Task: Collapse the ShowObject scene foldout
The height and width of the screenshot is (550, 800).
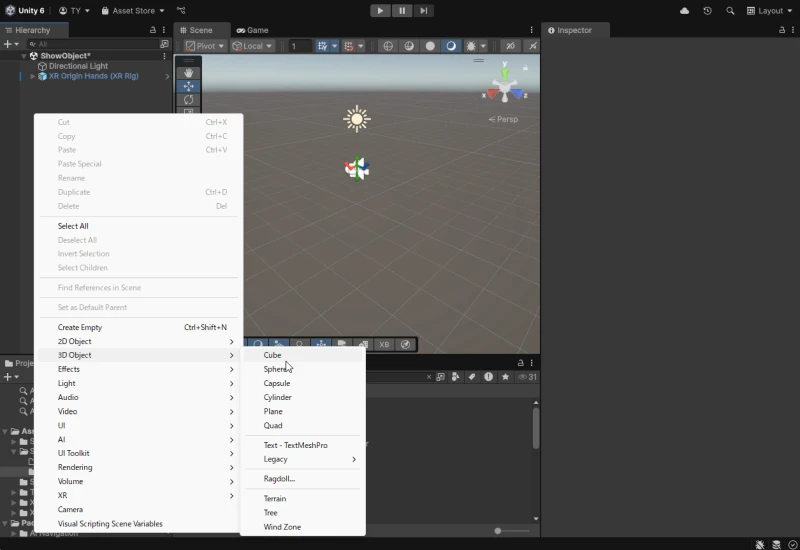Action: pos(24,56)
